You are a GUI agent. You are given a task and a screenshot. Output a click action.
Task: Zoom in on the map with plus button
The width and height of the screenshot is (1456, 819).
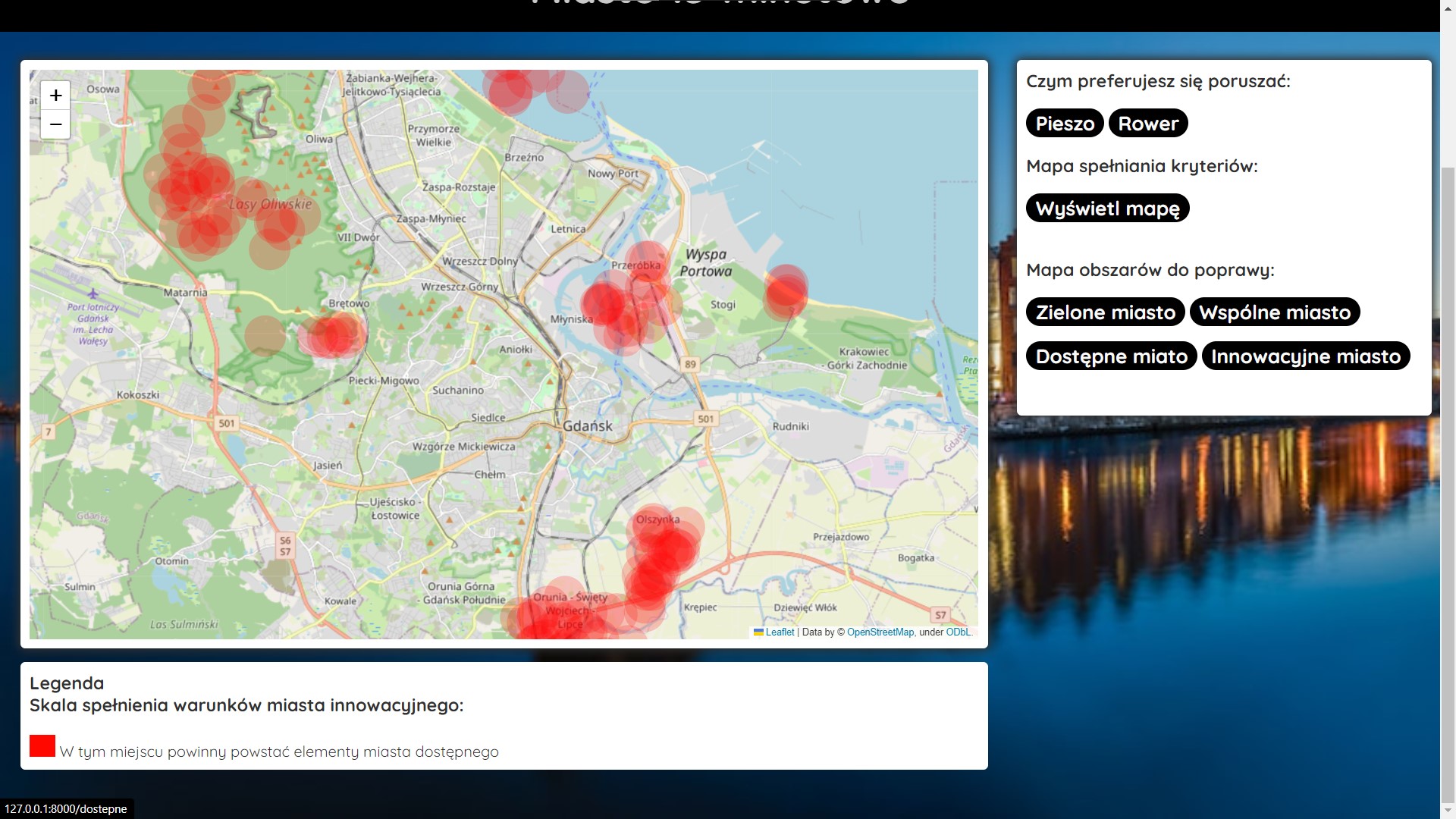coord(55,96)
